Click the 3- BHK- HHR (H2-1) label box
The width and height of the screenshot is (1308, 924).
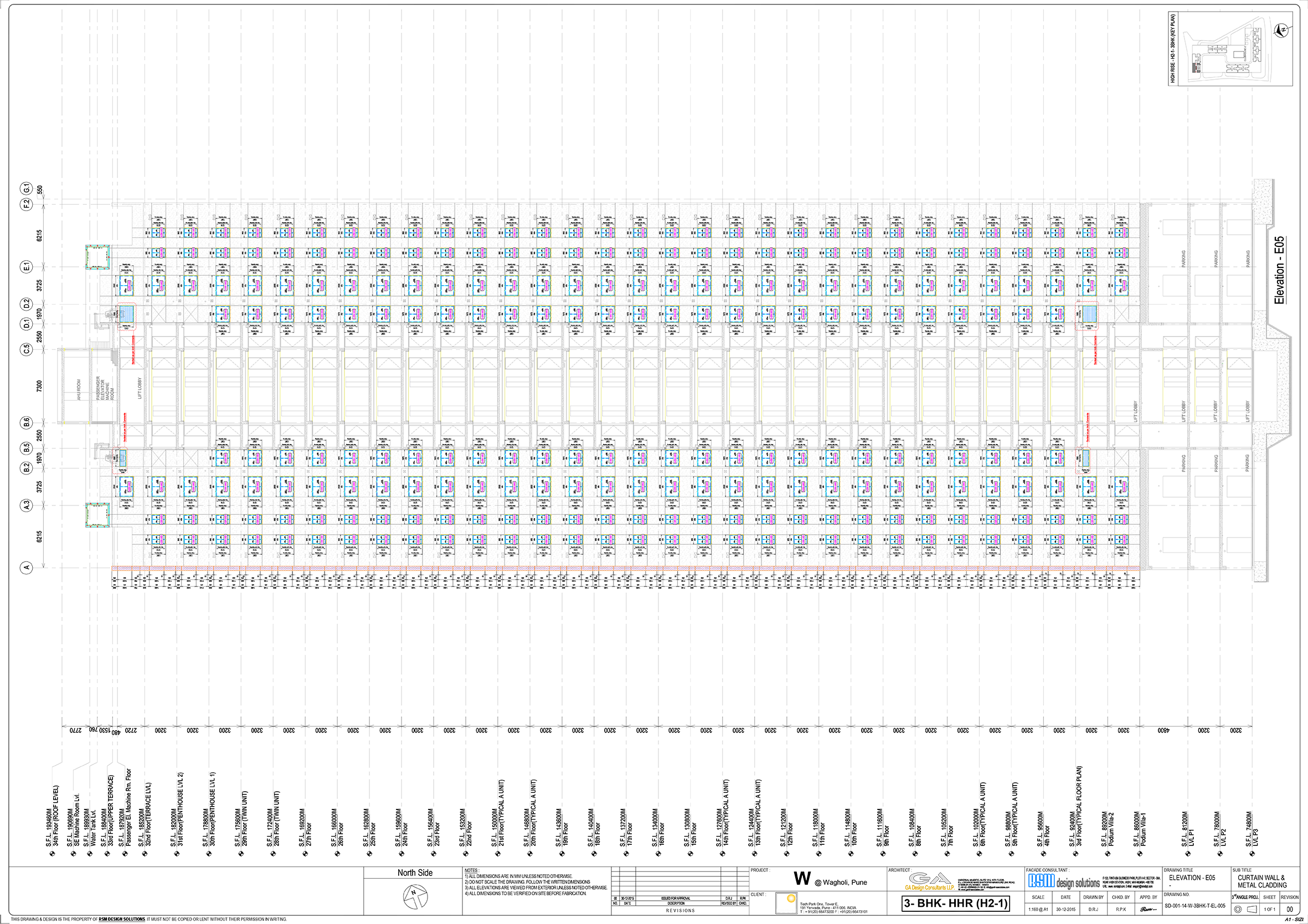[955, 903]
